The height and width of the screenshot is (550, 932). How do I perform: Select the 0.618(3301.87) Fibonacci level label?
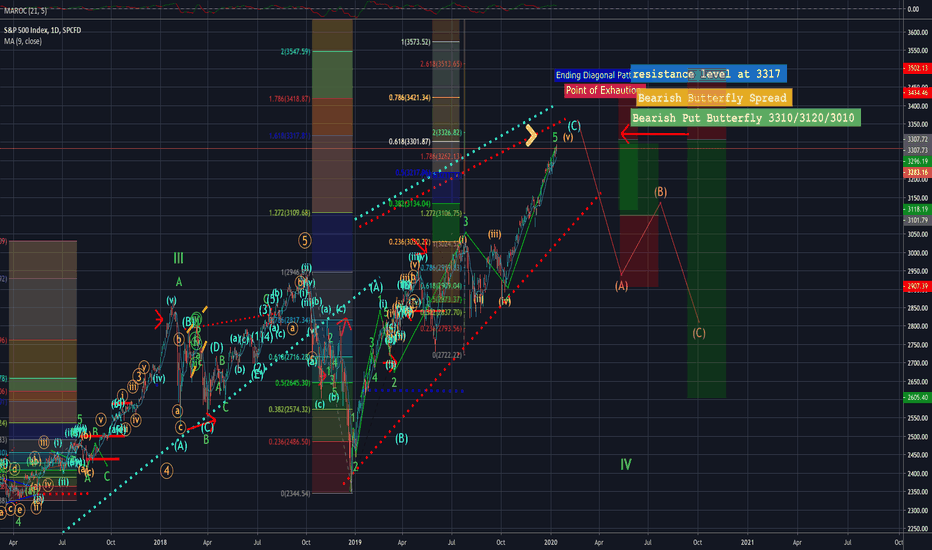(x=410, y=142)
